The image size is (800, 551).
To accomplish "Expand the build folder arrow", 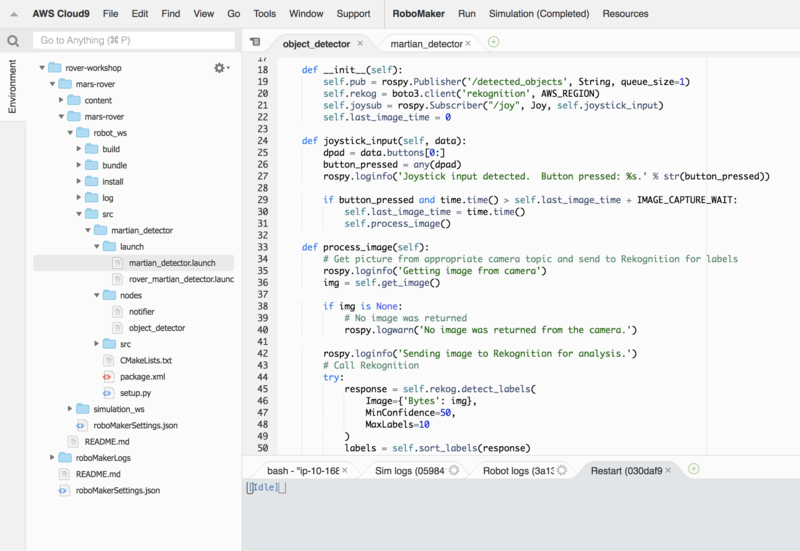I will (79, 149).
